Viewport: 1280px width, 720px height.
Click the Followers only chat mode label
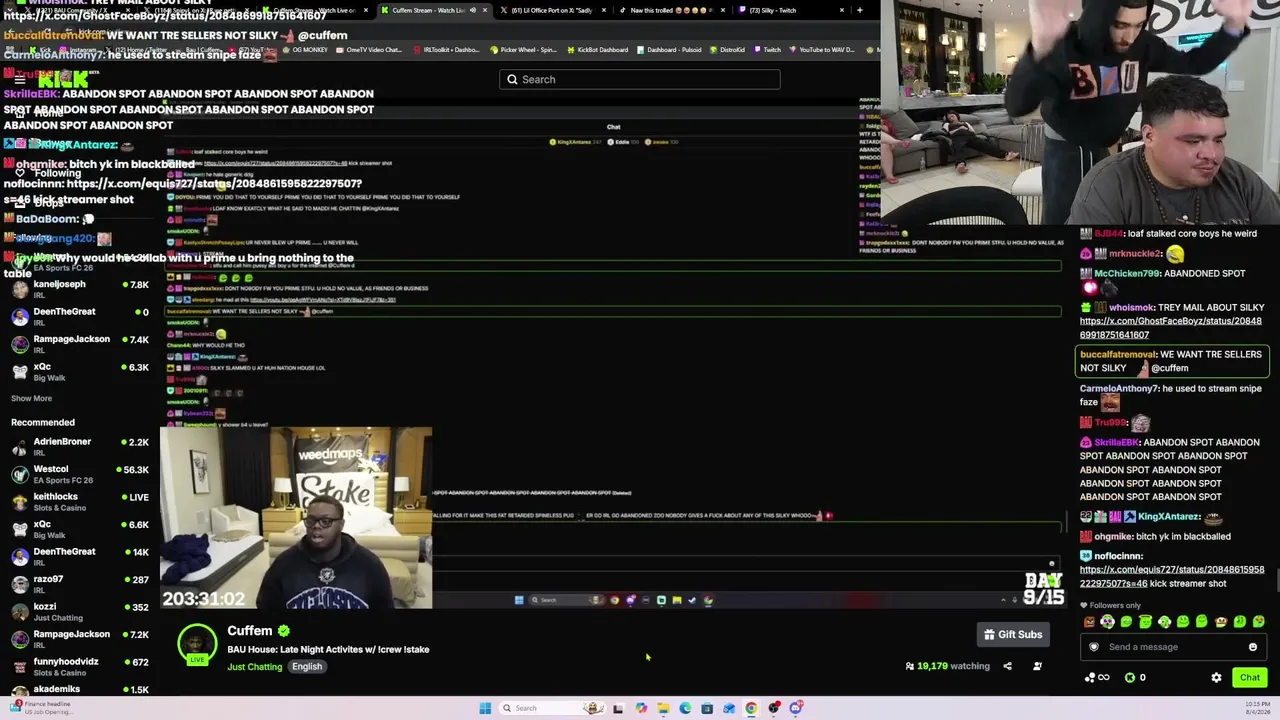click(x=1111, y=605)
